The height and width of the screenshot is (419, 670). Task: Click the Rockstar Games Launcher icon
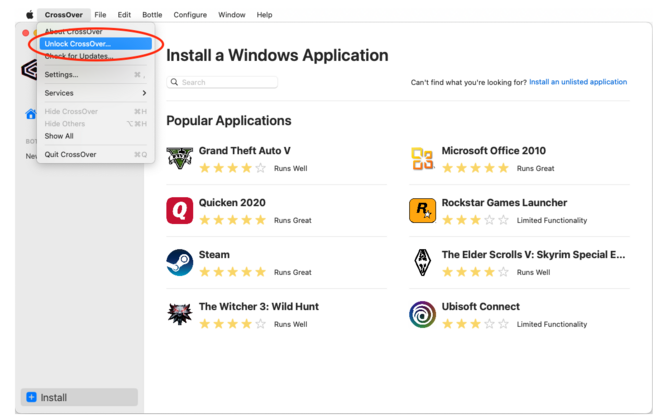[x=422, y=211]
